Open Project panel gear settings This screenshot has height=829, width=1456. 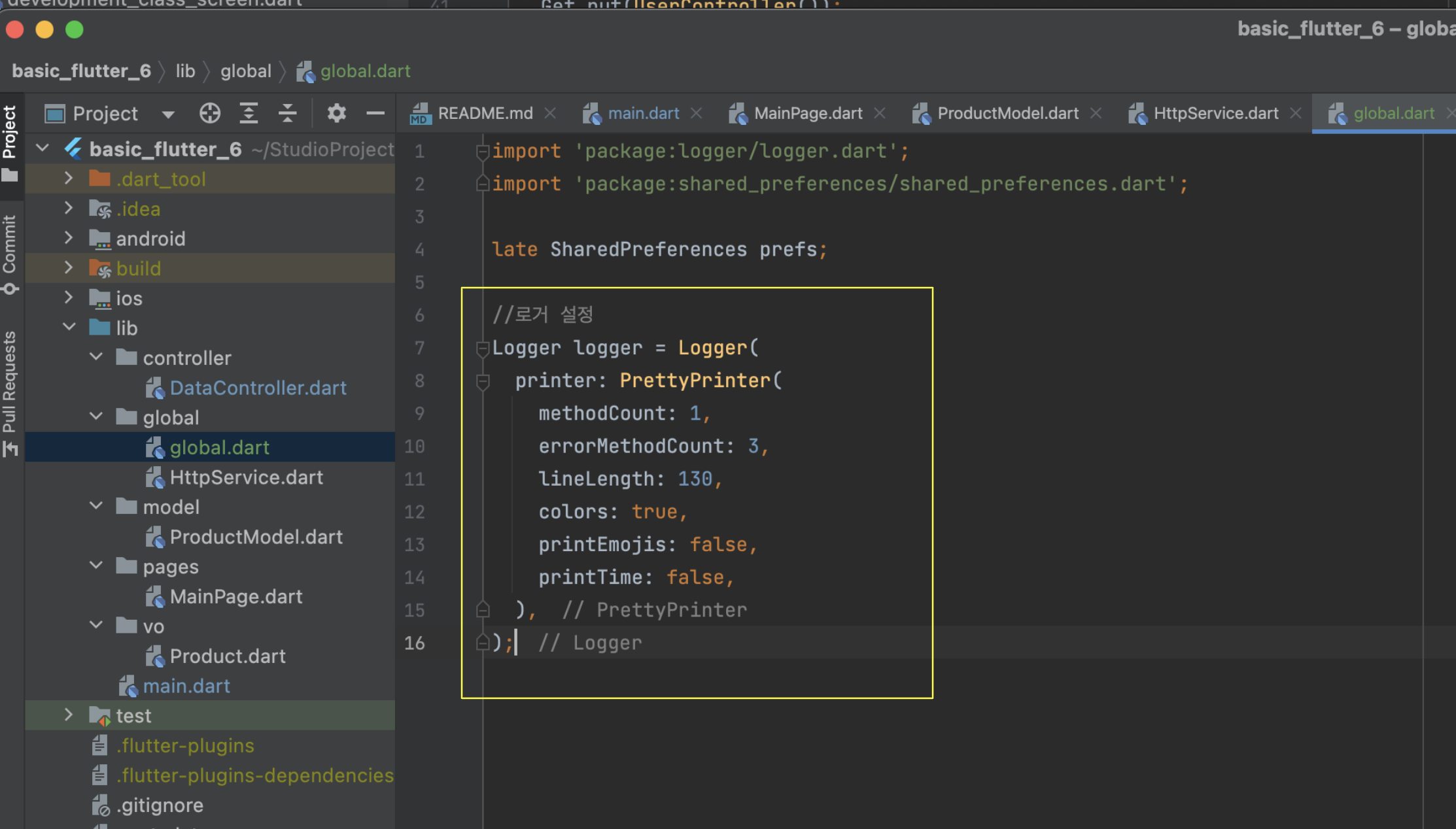(336, 113)
